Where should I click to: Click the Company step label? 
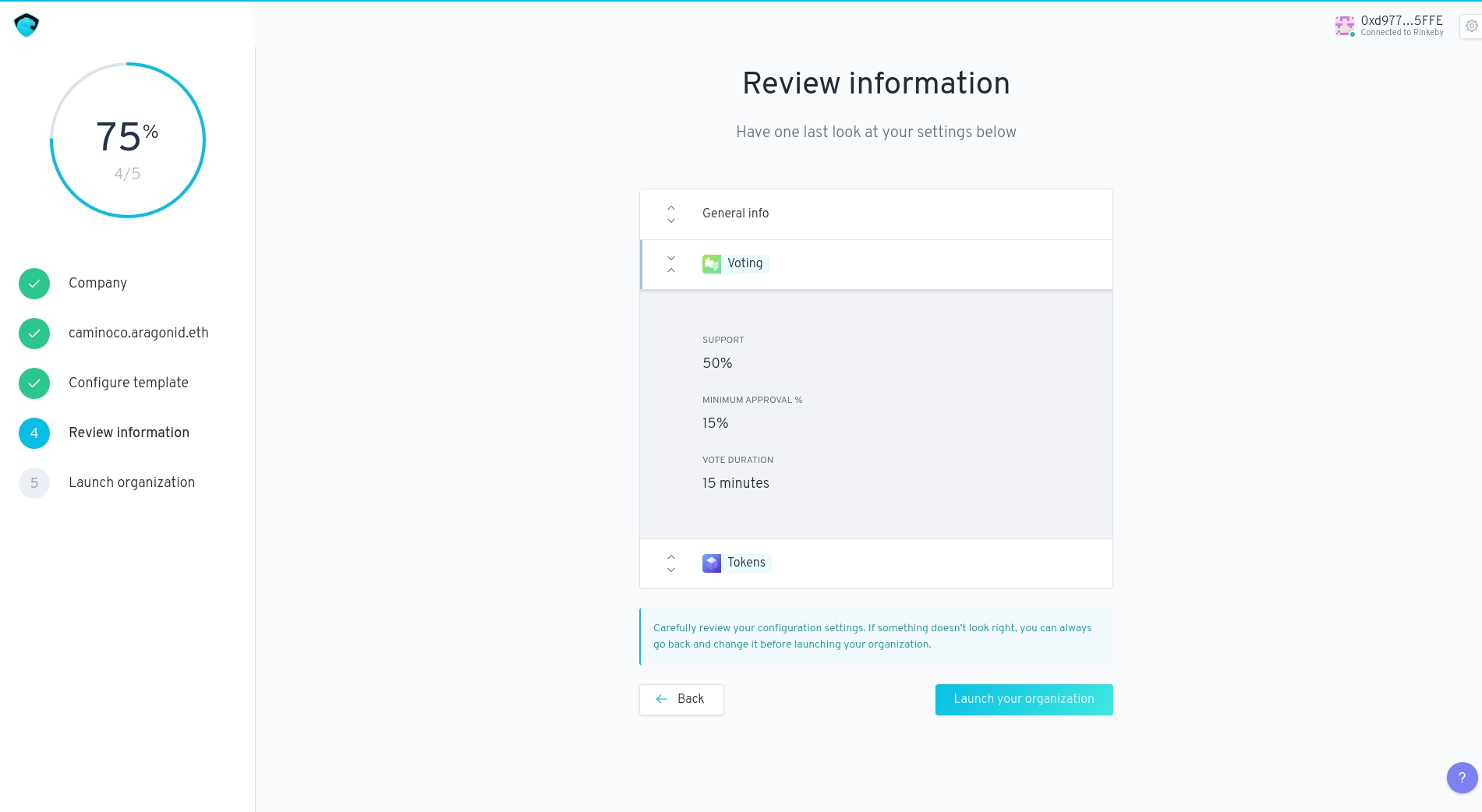pos(97,283)
